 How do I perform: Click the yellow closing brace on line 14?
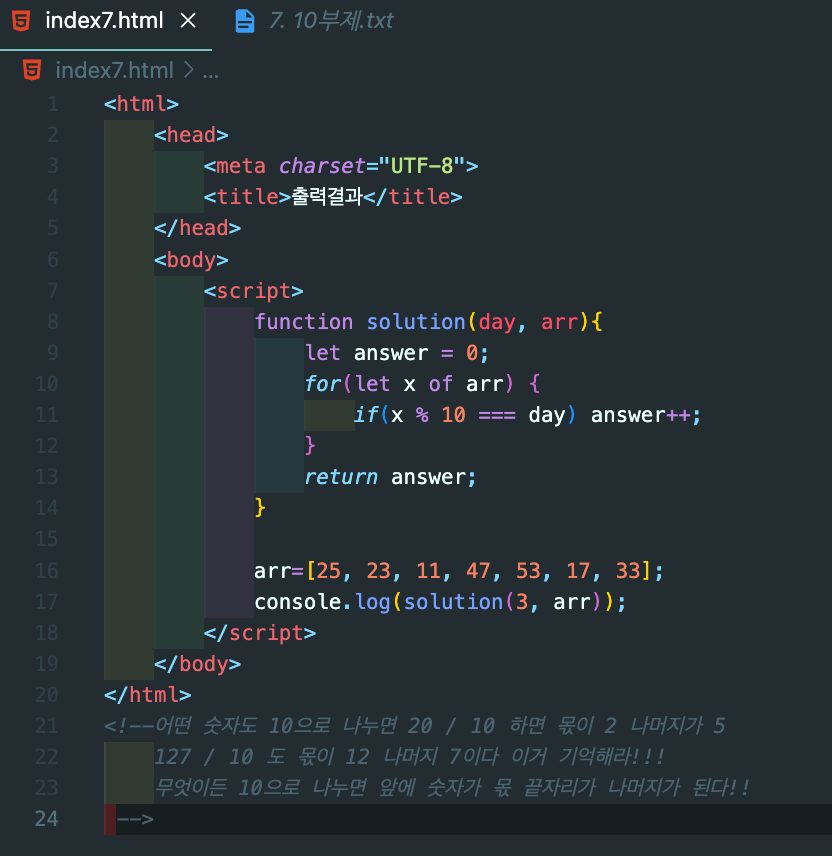coord(260,508)
